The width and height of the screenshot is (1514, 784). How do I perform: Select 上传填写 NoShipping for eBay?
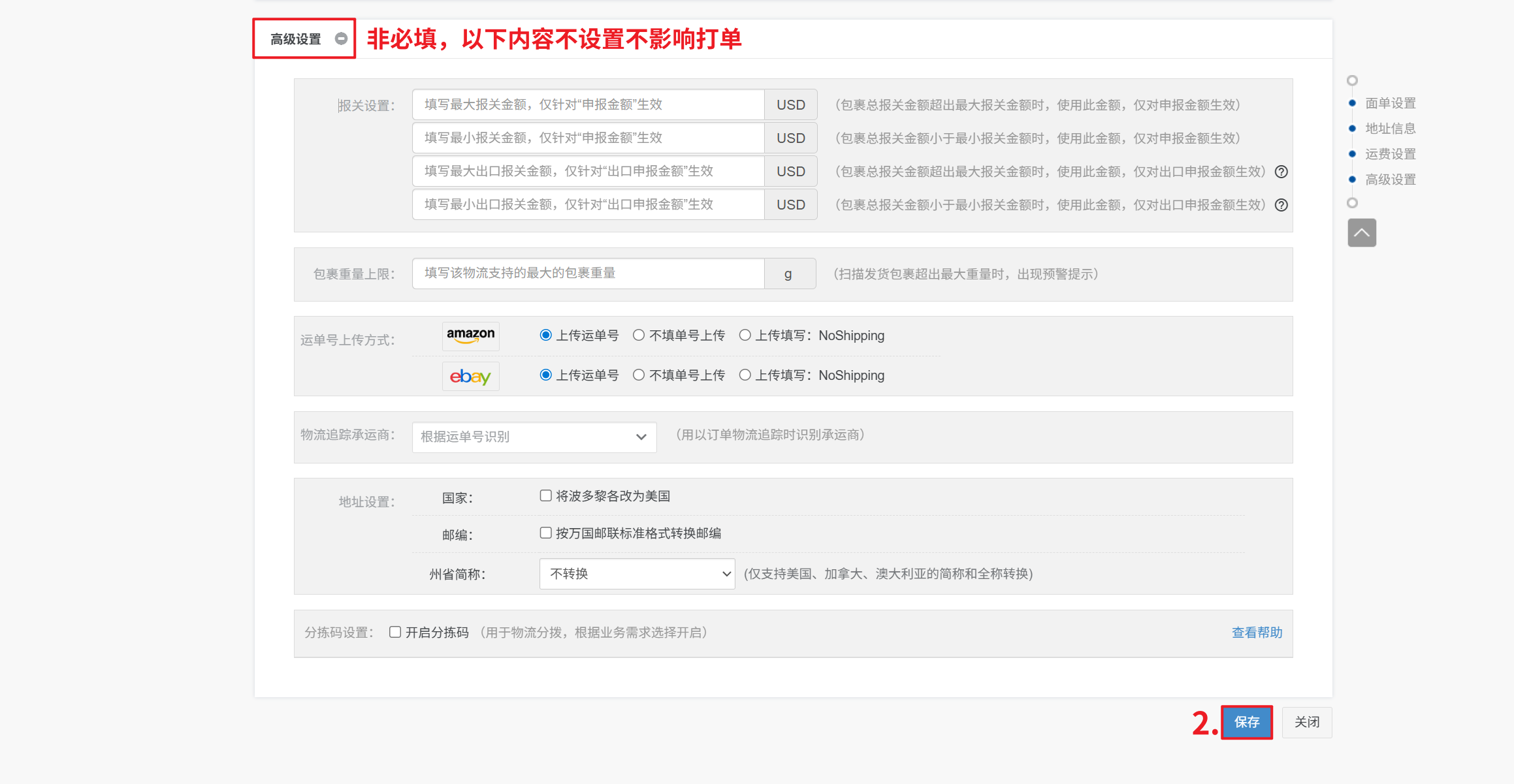[745, 375]
